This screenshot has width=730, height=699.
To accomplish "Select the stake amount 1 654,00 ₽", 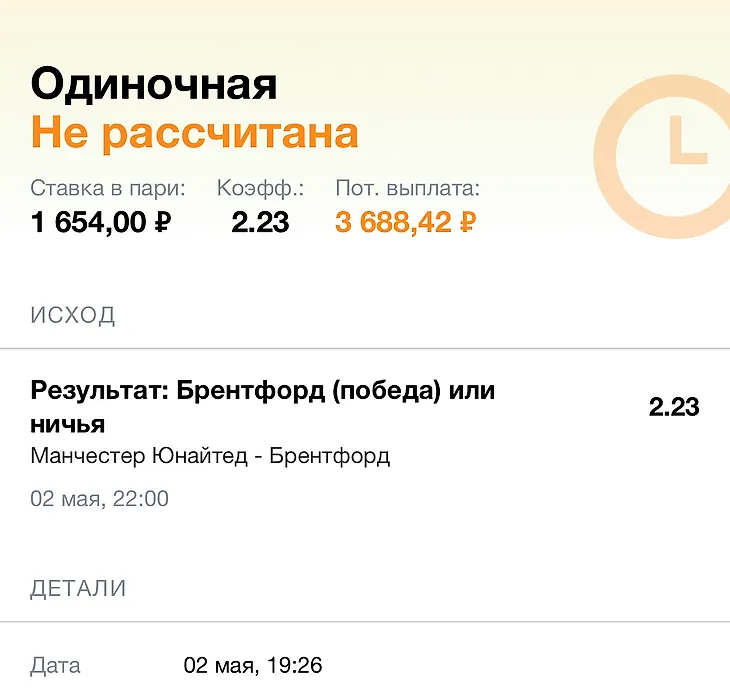I will pyautogui.click(x=101, y=222).
